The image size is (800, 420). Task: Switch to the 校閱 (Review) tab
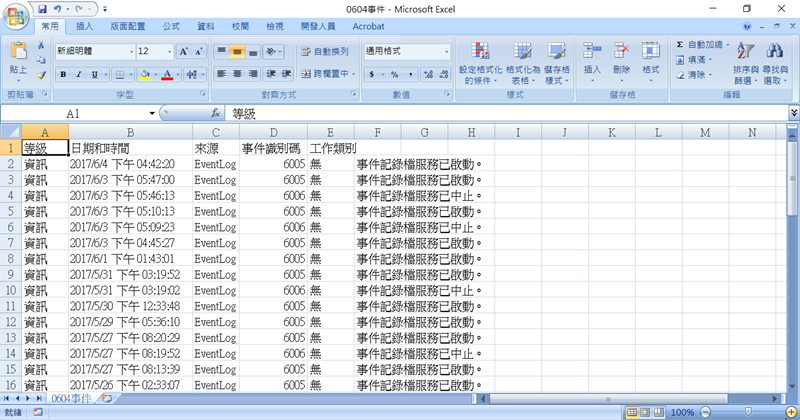point(240,26)
